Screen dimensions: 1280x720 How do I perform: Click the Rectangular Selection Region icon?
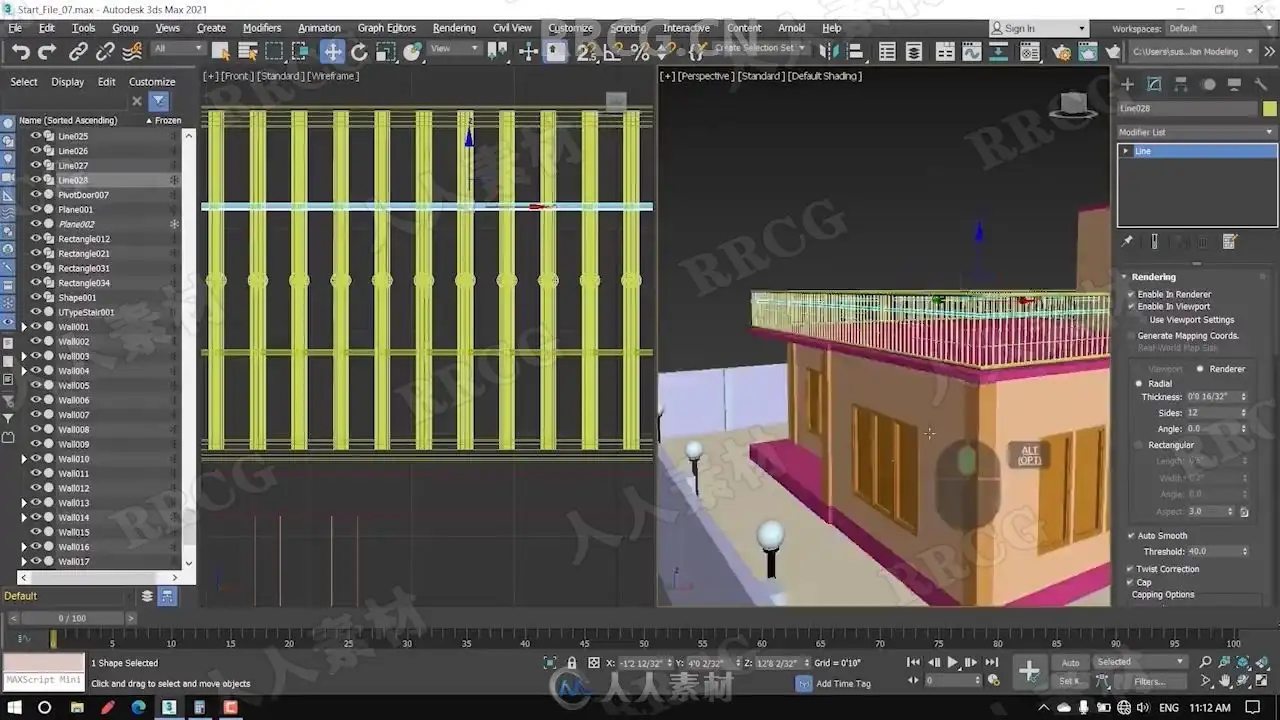[274, 52]
